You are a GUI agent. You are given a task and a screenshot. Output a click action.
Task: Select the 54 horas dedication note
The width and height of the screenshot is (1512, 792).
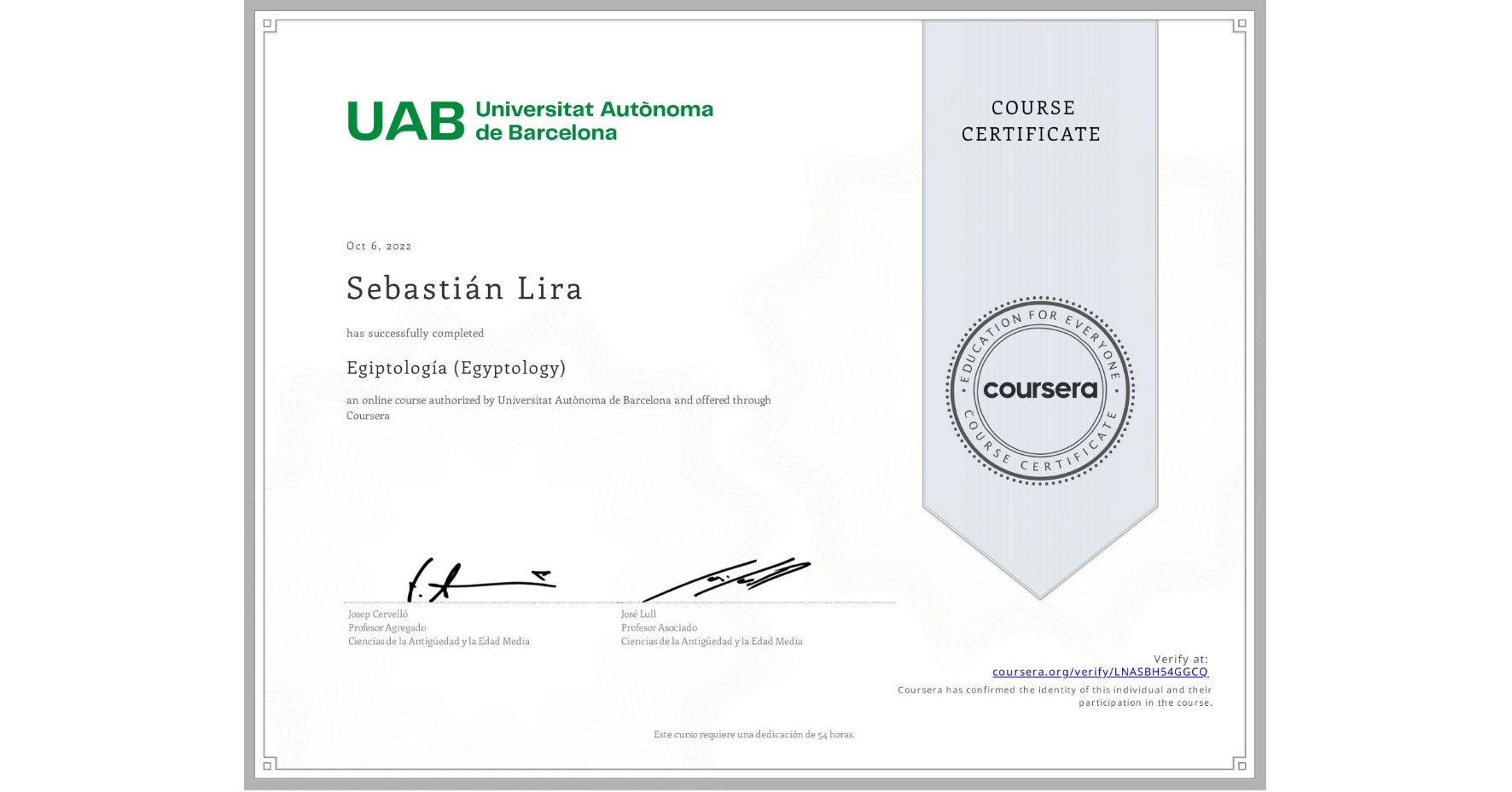753,732
